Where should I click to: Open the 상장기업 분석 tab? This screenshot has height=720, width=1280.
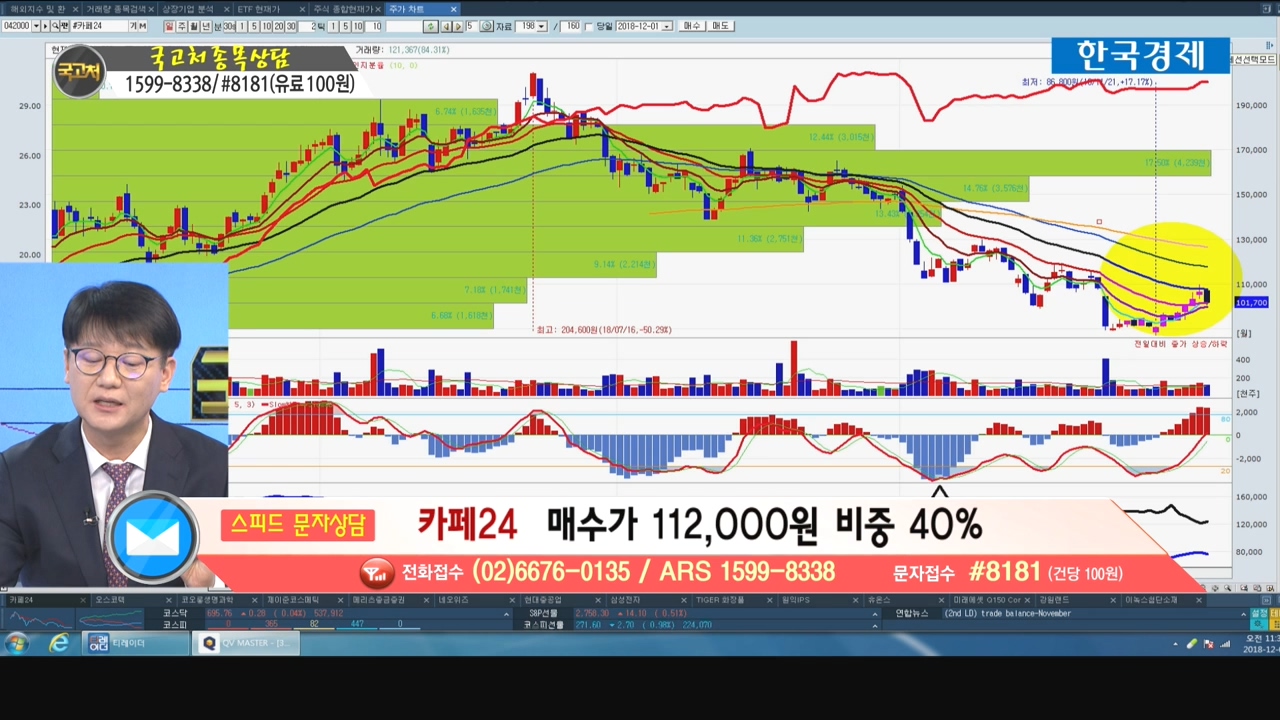(x=189, y=9)
